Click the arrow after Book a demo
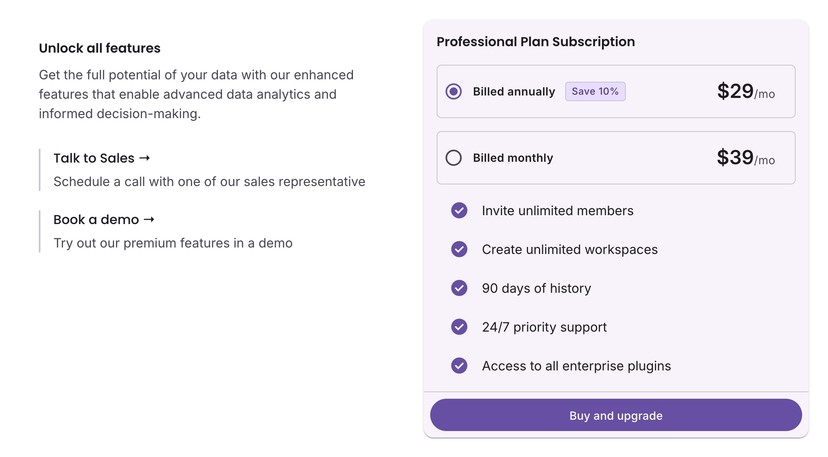This screenshot has width=828, height=457. click(149, 219)
